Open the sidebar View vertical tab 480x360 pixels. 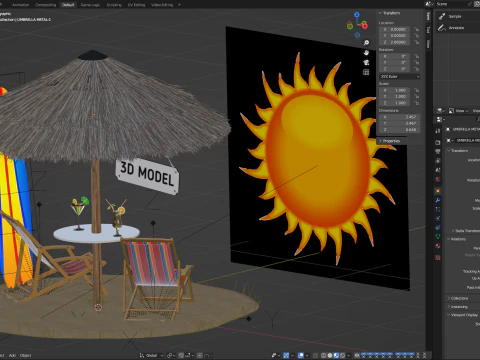pyautogui.click(x=428, y=44)
